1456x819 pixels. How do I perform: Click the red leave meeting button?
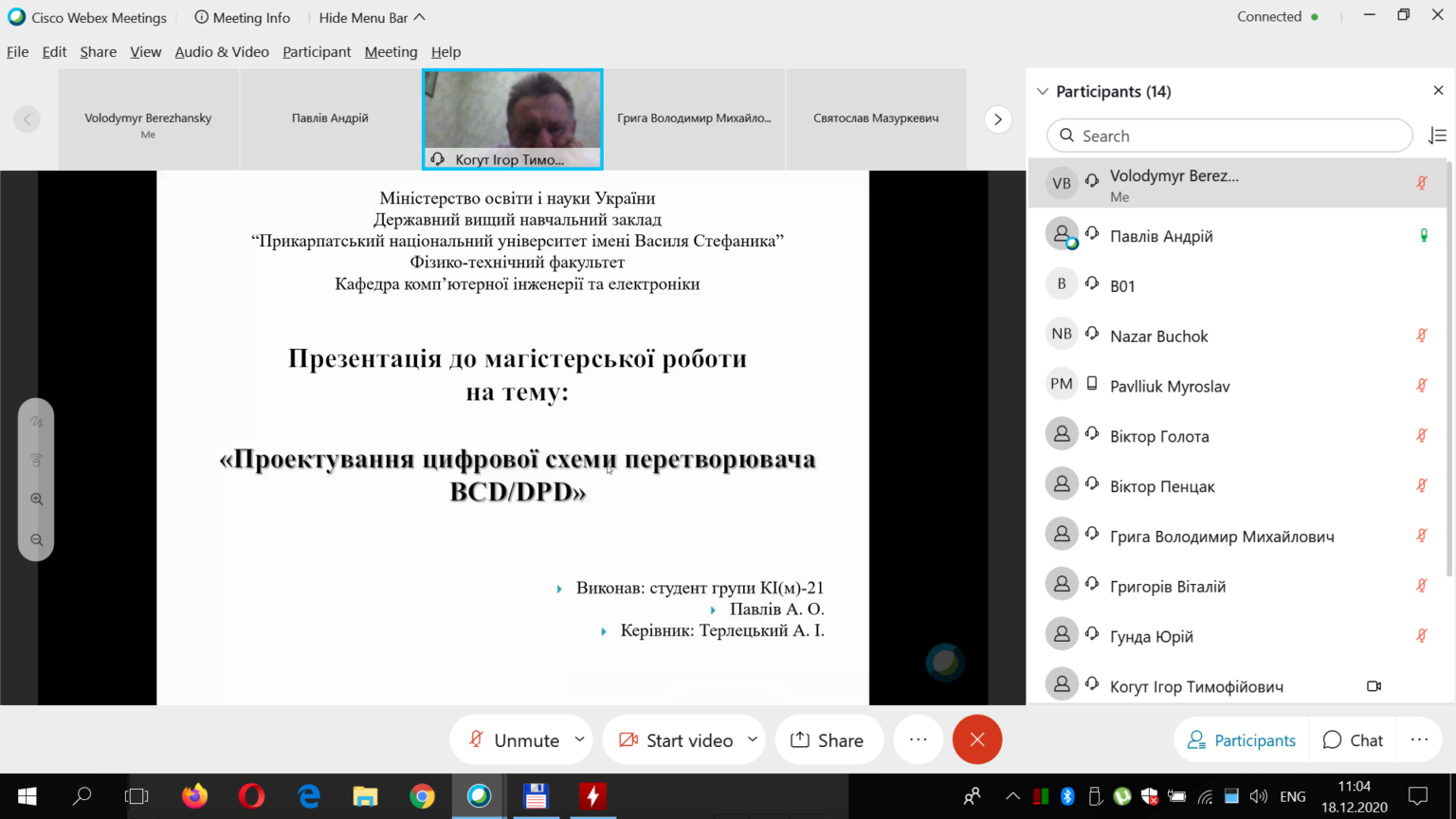tap(977, 739)
